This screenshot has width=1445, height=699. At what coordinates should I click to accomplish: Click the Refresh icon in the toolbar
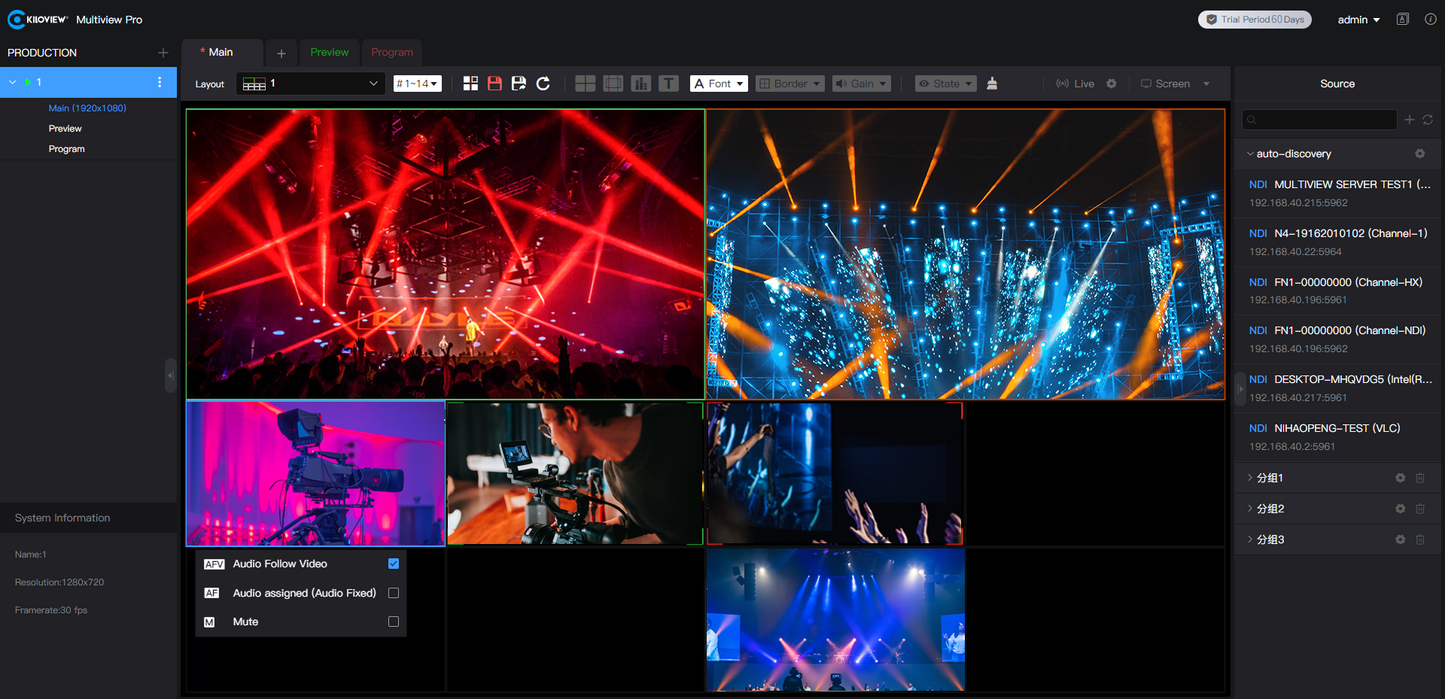click(543, 83)
